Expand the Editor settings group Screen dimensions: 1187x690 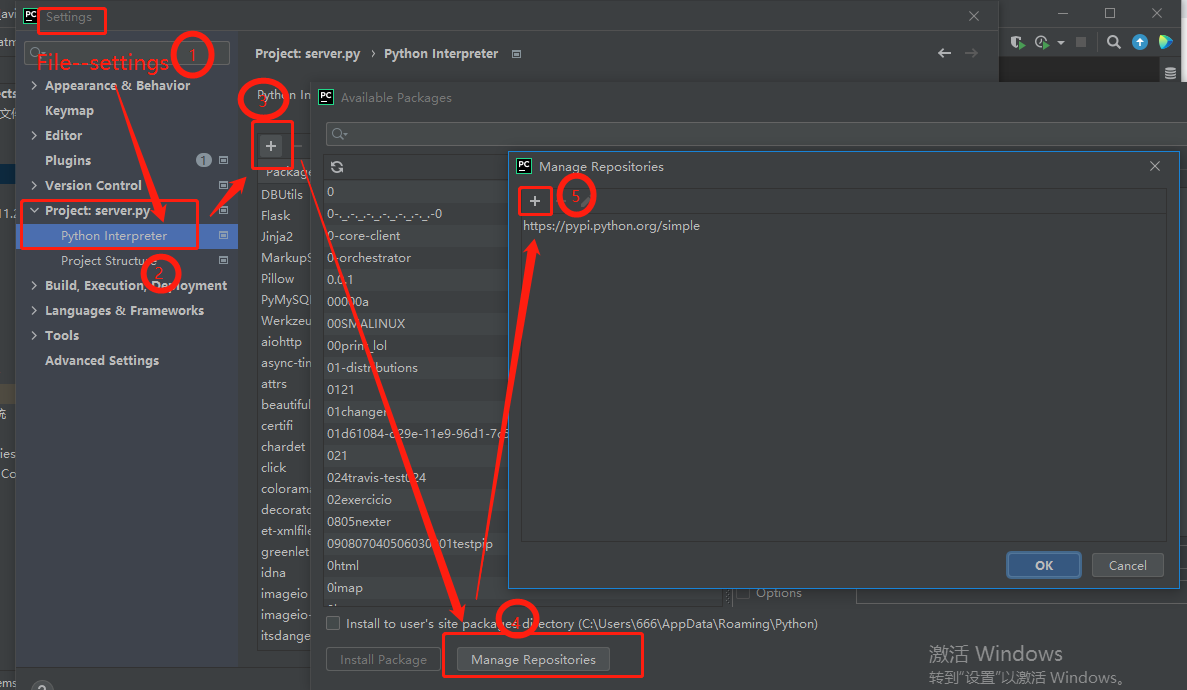(34, 136)
